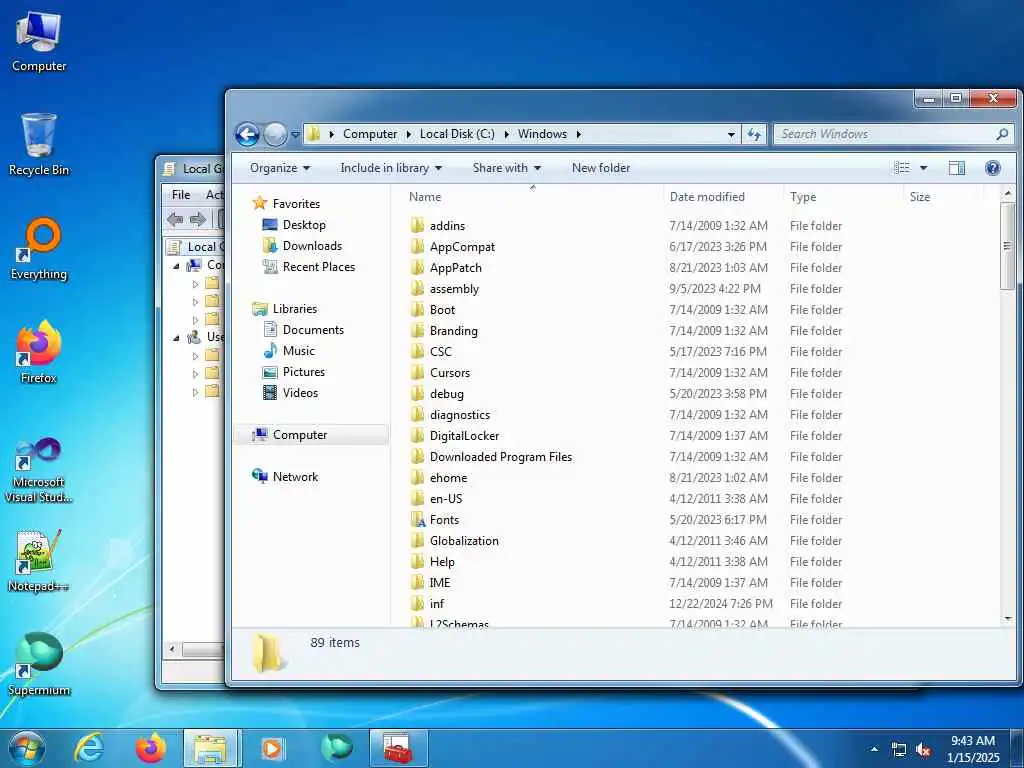Open File menu in Local Group window
The image size is (1024, 768).
181,195
